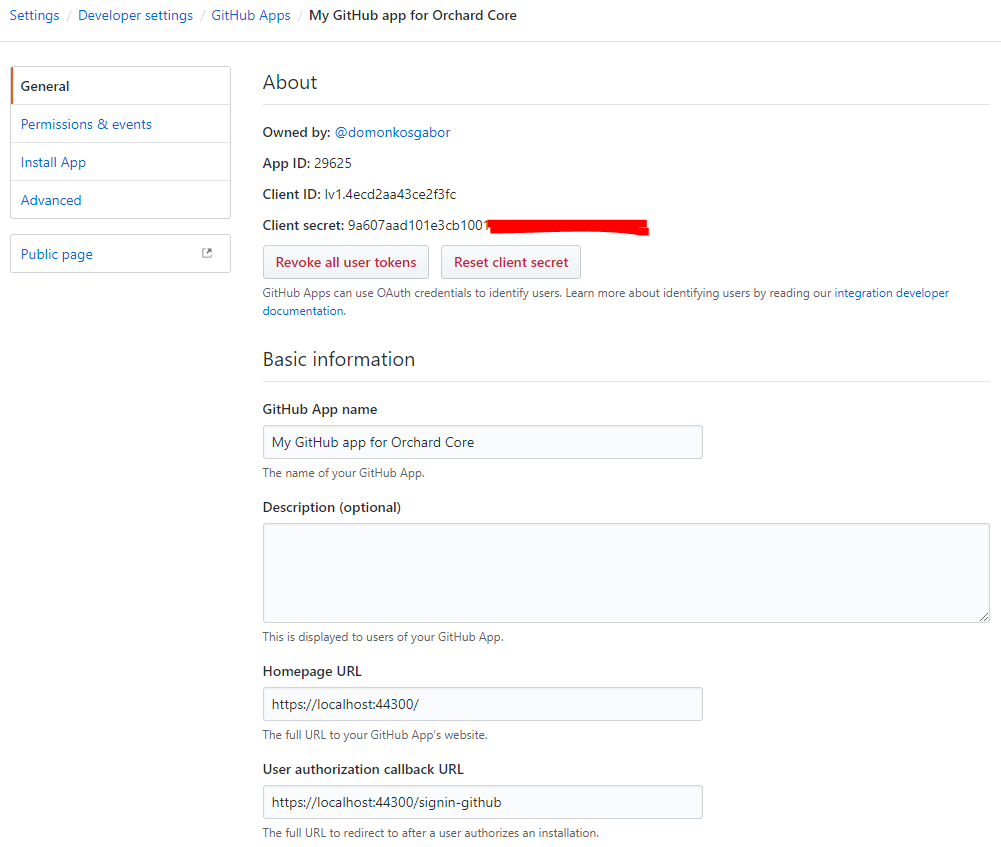The width and height of the screenshot is (1001, 847).
Task: Click the Description (optional) label
Action: point(332,507)
